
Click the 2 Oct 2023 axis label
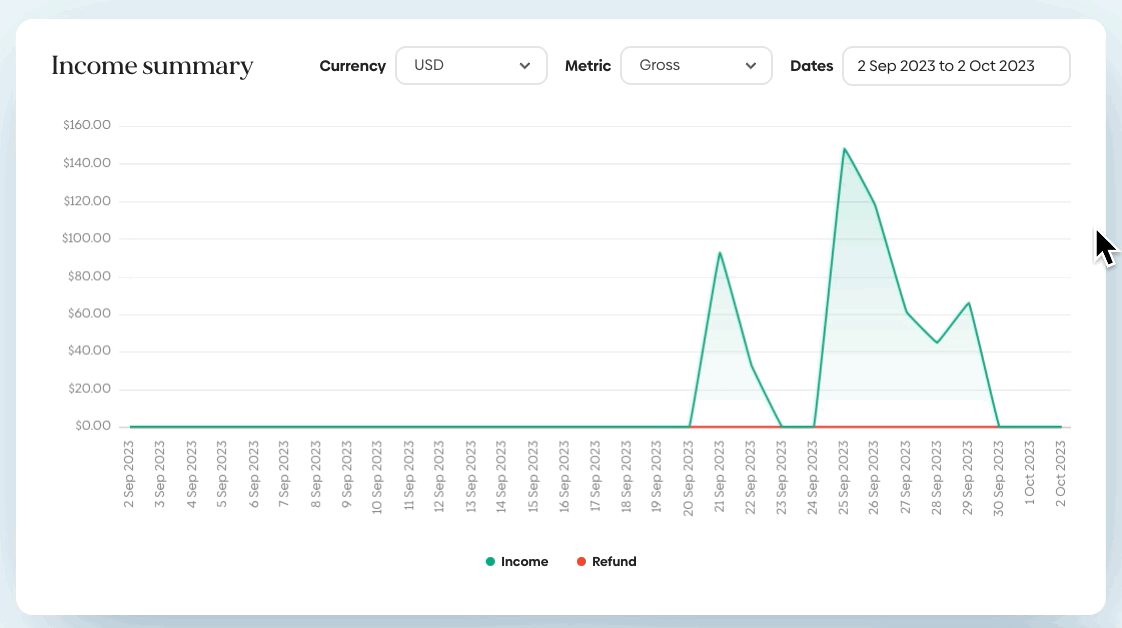tap(1060, 474)
